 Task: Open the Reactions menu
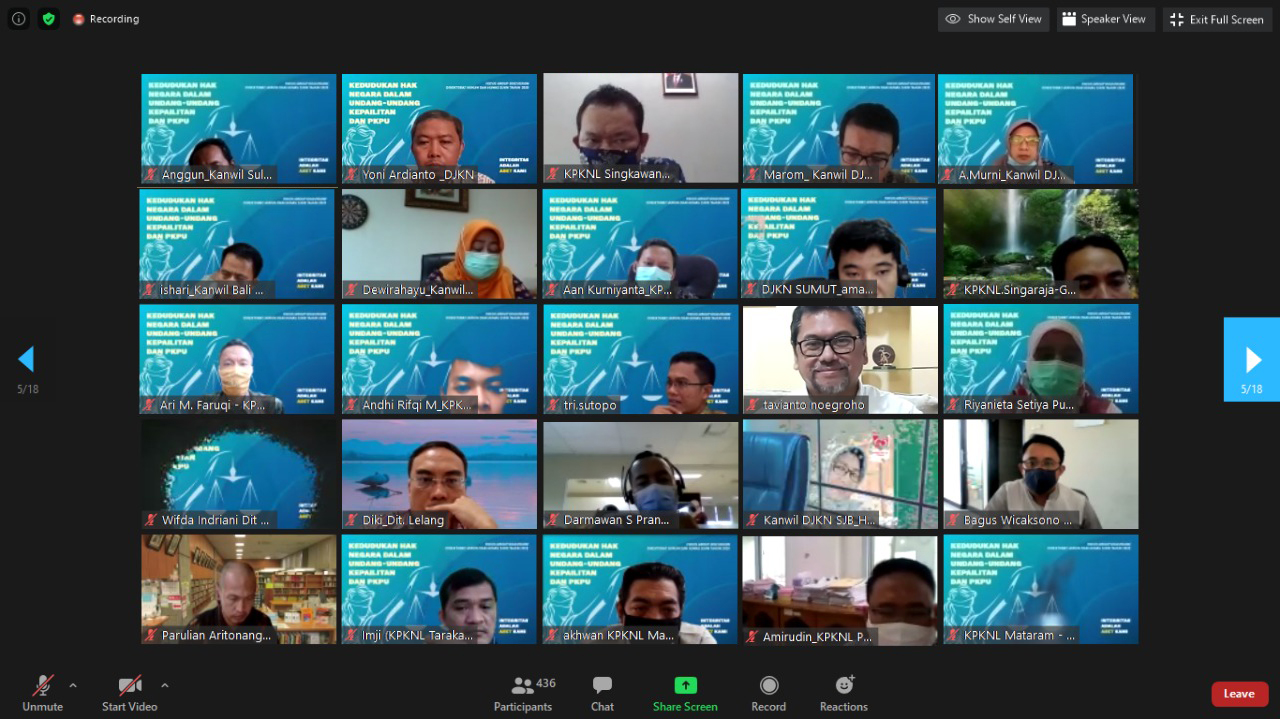(x=844, y=693)
